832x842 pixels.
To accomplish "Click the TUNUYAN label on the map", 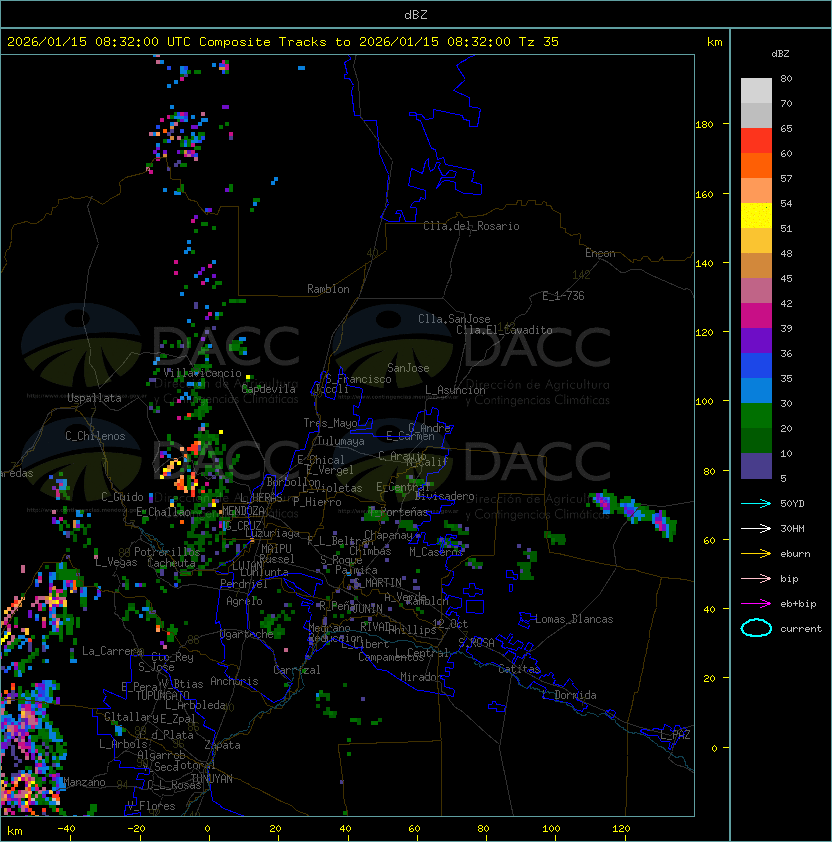I will tap(211, 778).
